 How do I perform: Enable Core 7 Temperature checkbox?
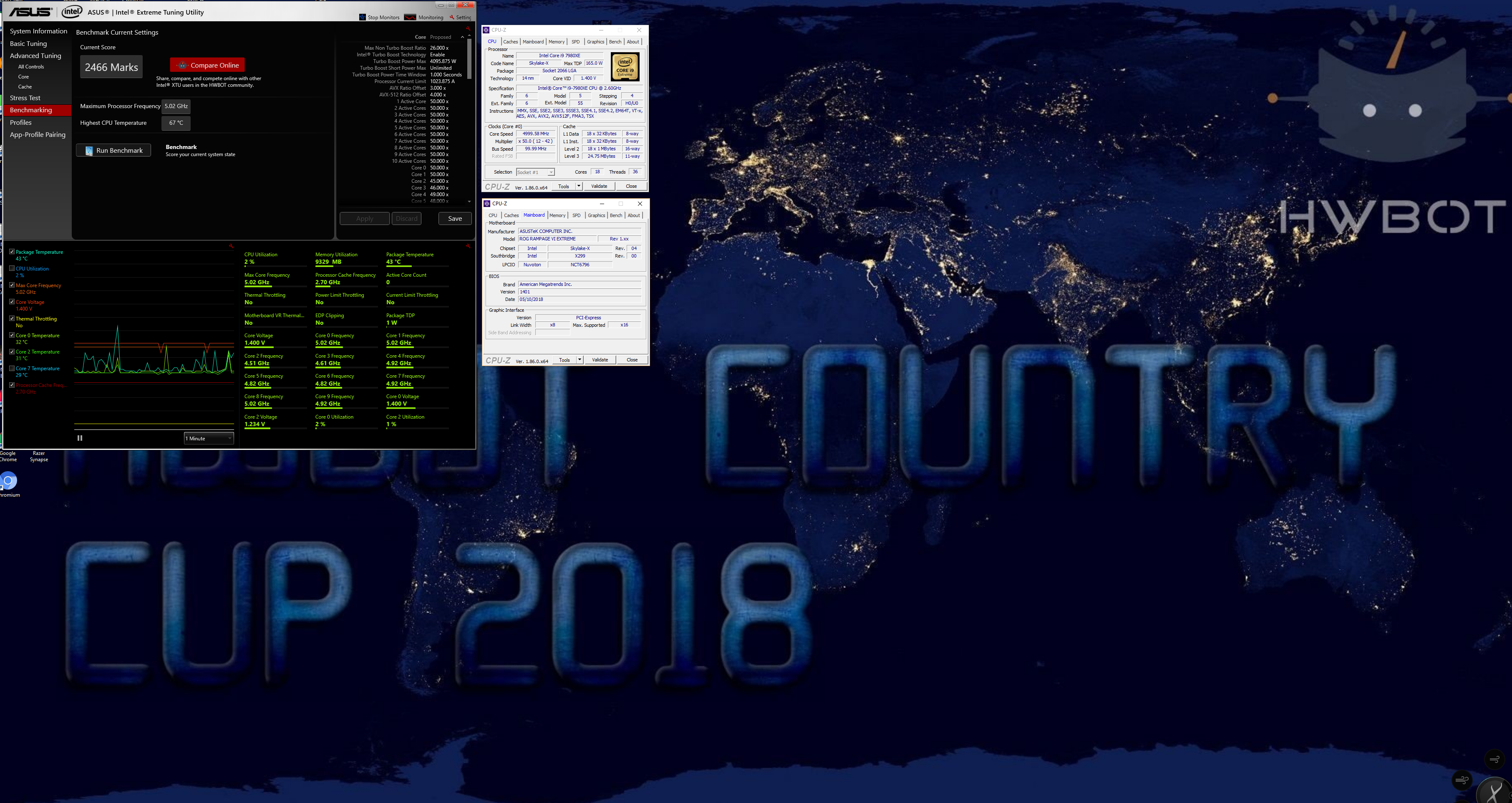12,369
